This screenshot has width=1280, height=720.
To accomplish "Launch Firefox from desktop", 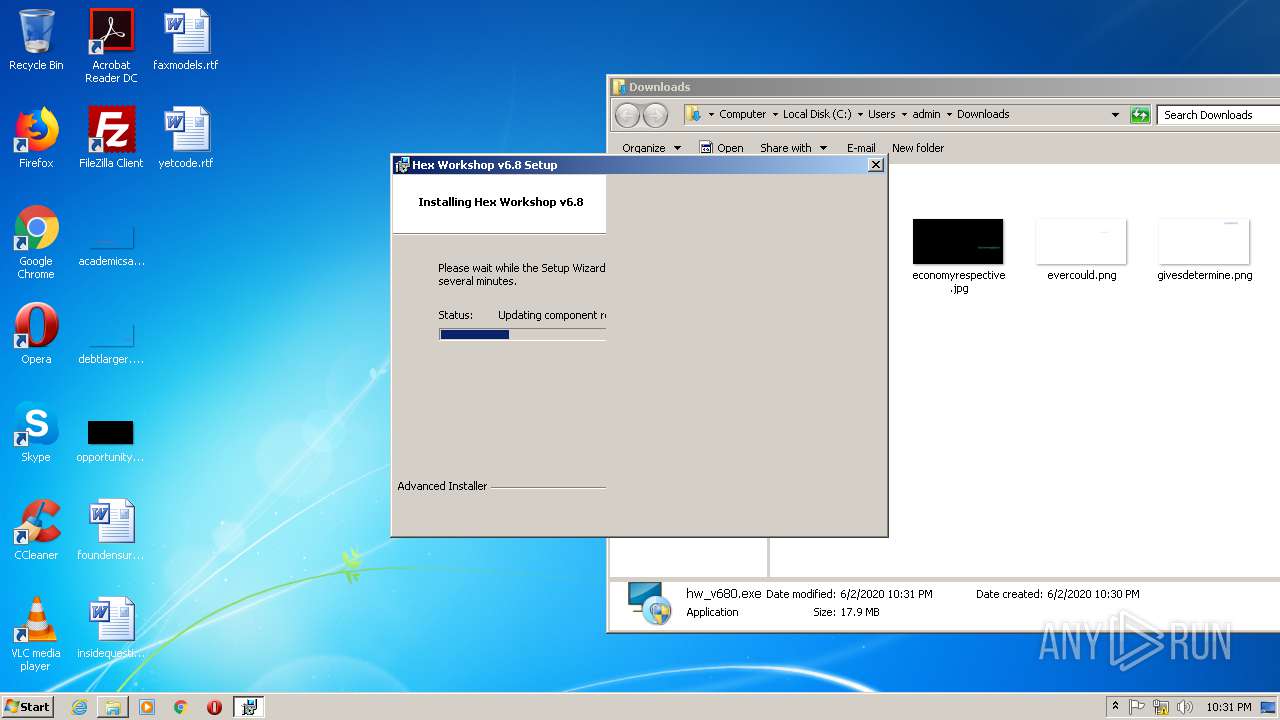I will (36, 138).
